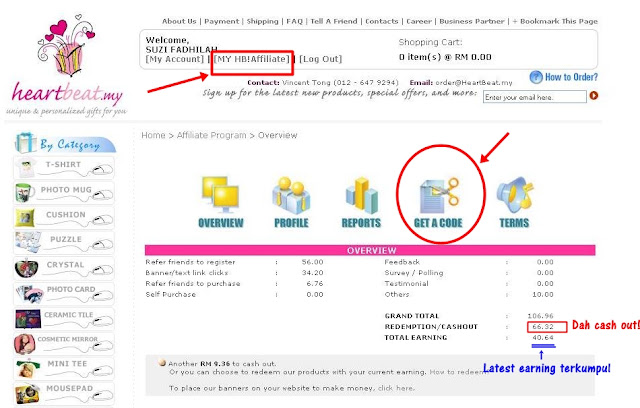The width and height of the screenshot is (640, 408).
Task: Select the Crystal category
Action: [64, 268]
